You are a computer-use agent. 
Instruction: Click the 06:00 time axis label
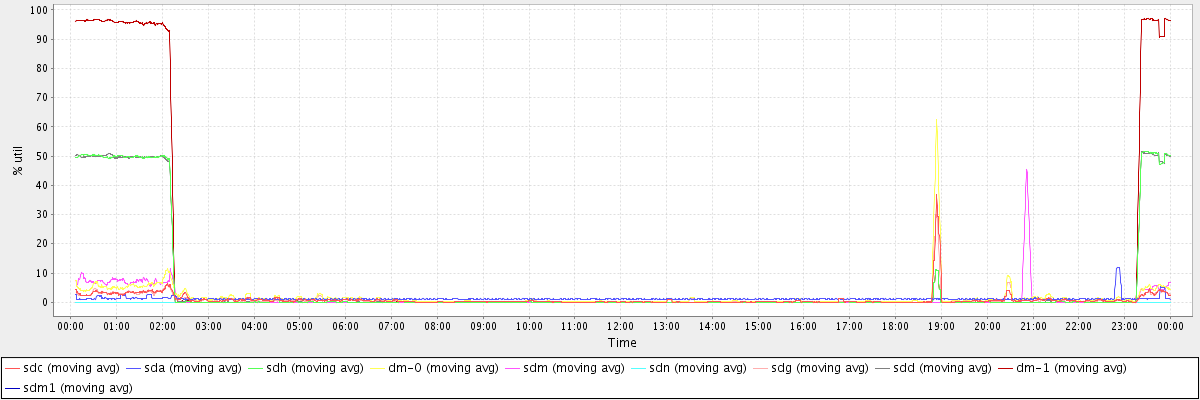345,325
